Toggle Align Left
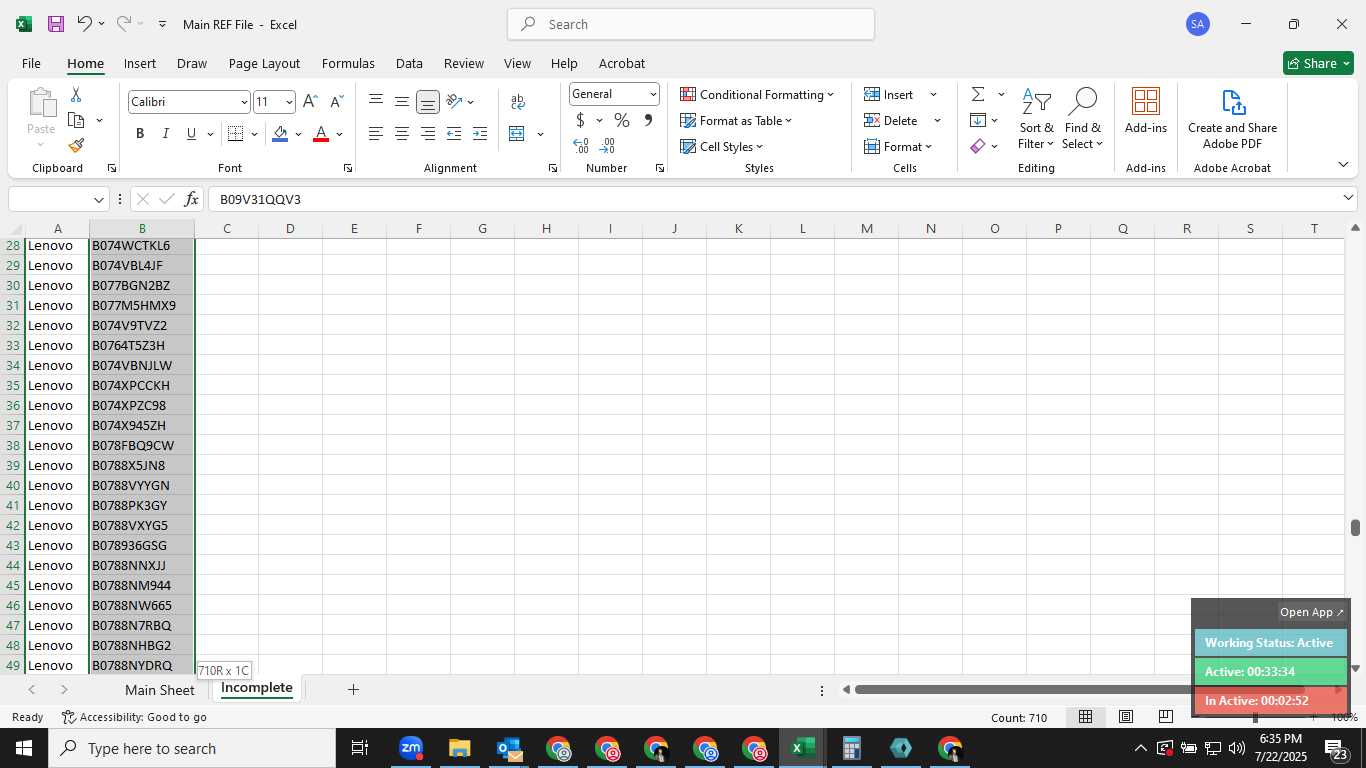The image size is (1366, 768). point(376,134)
